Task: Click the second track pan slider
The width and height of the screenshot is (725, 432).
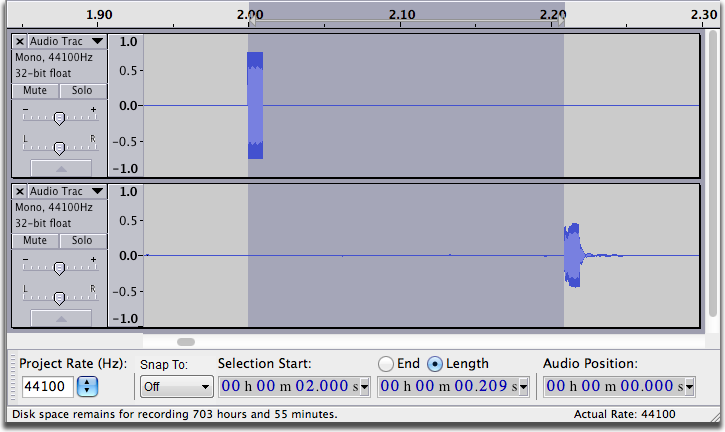Action: coord(59,298)
